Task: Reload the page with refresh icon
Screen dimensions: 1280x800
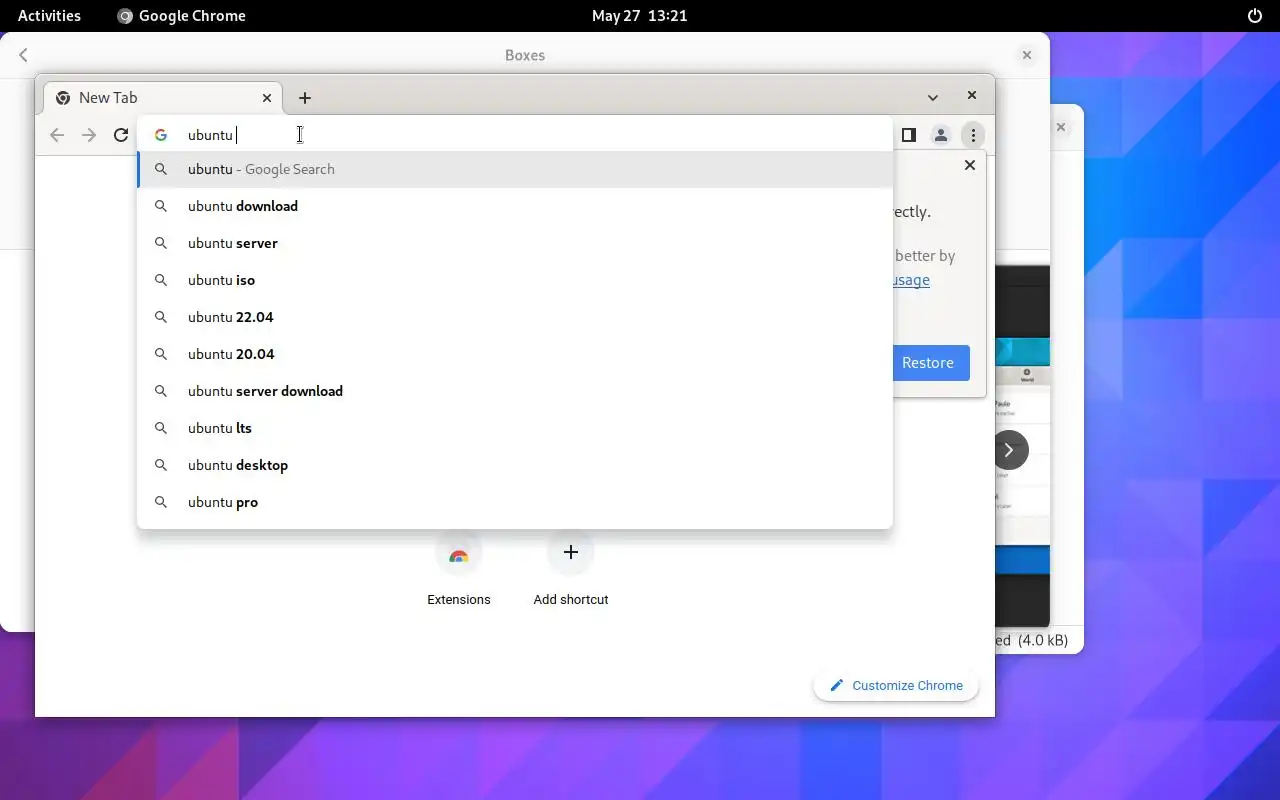Action: click(121, 135)
